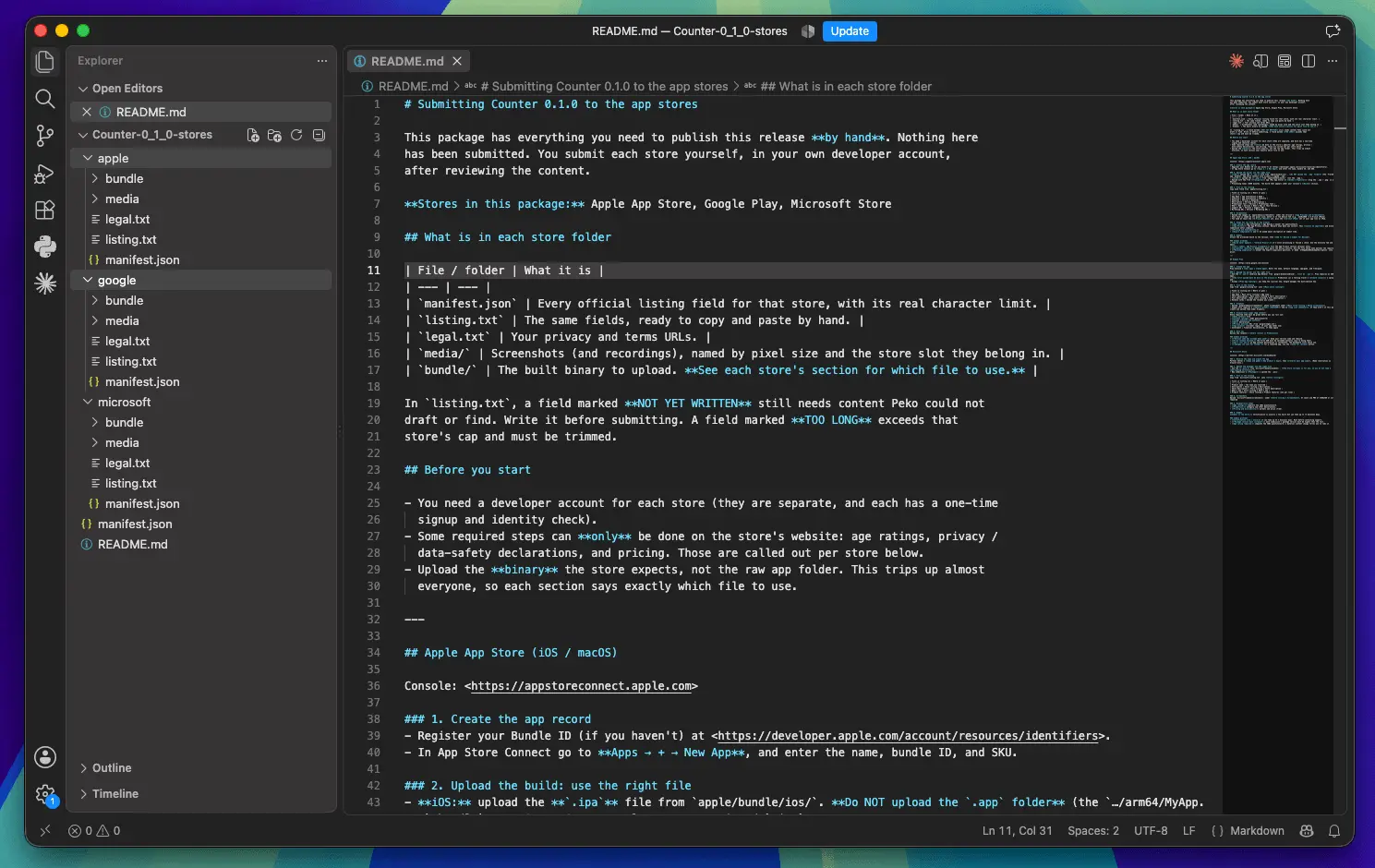Viewport: 1375px width, 868px height.
Task: Open the editor more actions menu
Action: point(1333,61)
